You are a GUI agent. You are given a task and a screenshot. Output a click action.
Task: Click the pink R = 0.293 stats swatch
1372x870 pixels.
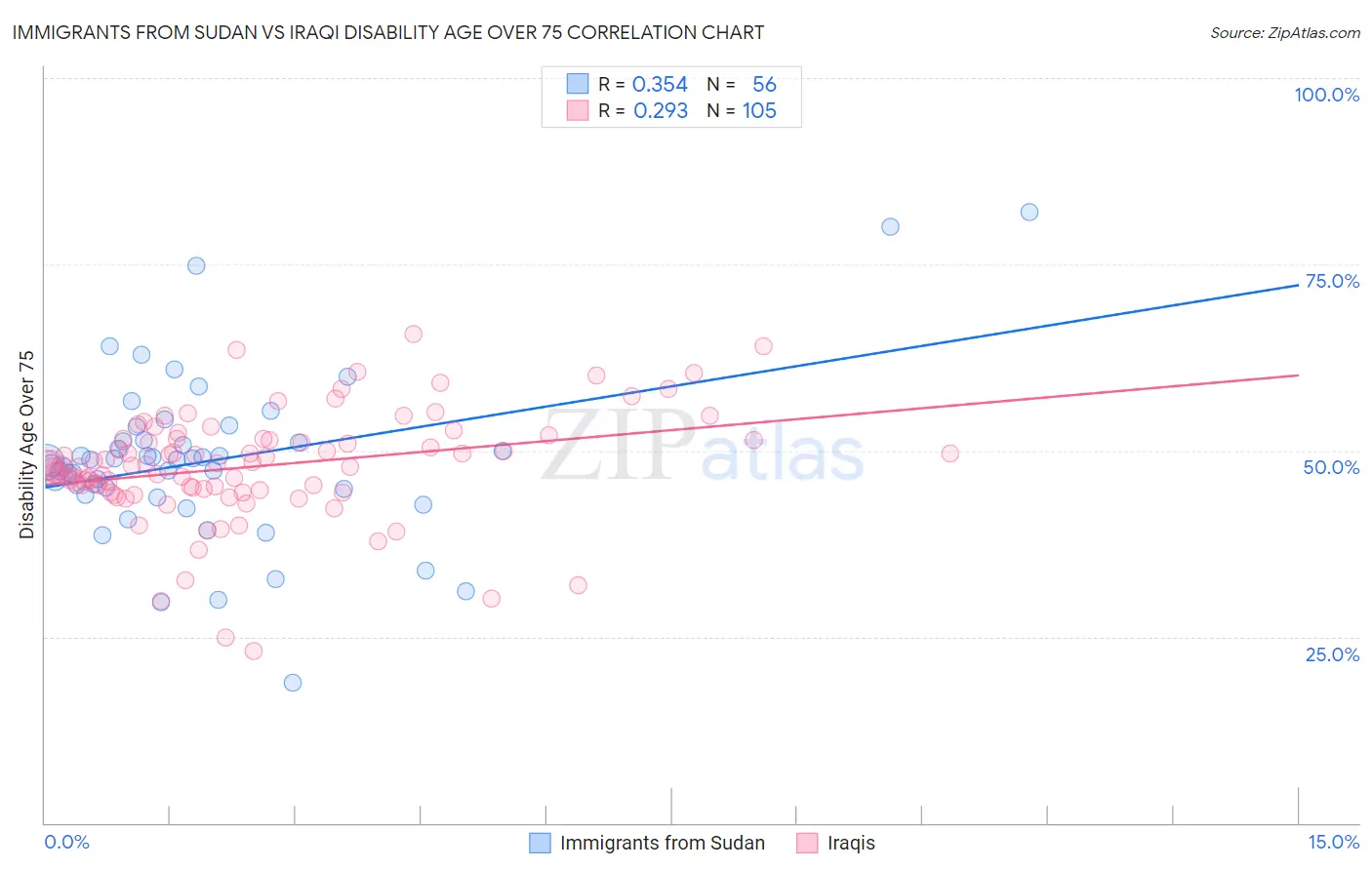point(578,110)
